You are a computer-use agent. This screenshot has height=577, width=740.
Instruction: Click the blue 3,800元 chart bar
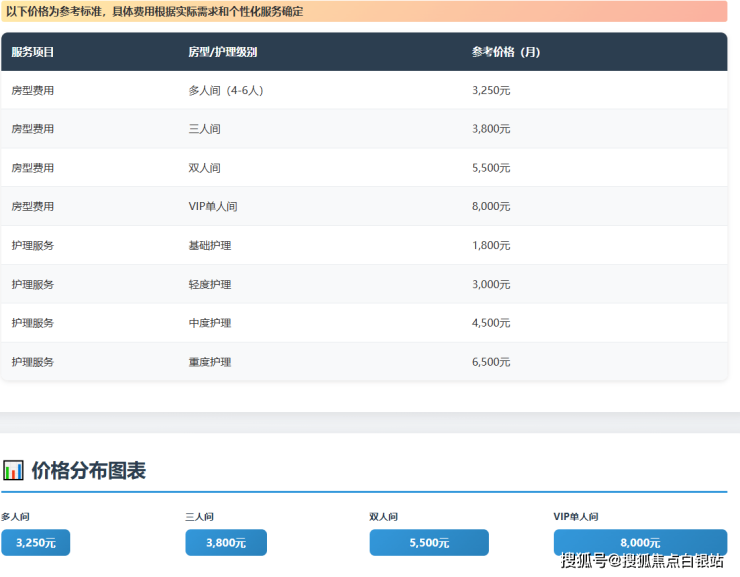pyautogui.click(x=226, y=543)
